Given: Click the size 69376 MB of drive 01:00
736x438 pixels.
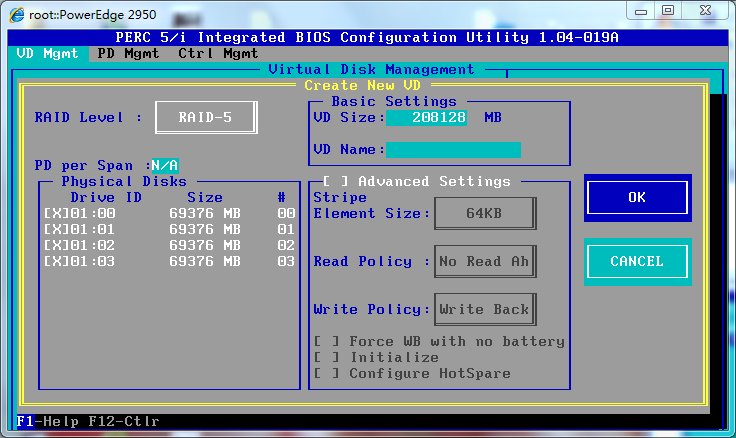Looking at the screenshot, I should 205,214.
